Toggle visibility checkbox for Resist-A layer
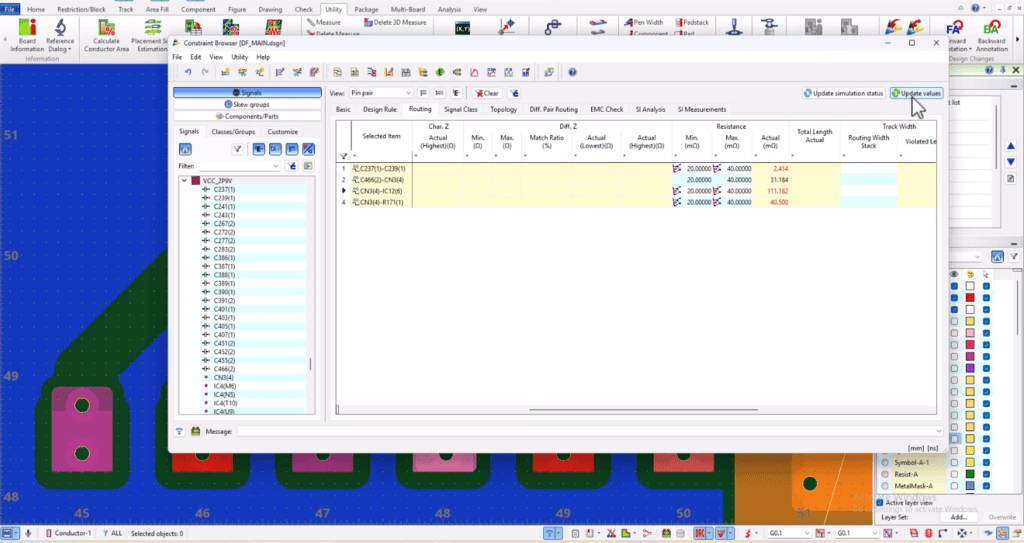The width and height of the screenshot is (1024, 543). click(954, 474)
